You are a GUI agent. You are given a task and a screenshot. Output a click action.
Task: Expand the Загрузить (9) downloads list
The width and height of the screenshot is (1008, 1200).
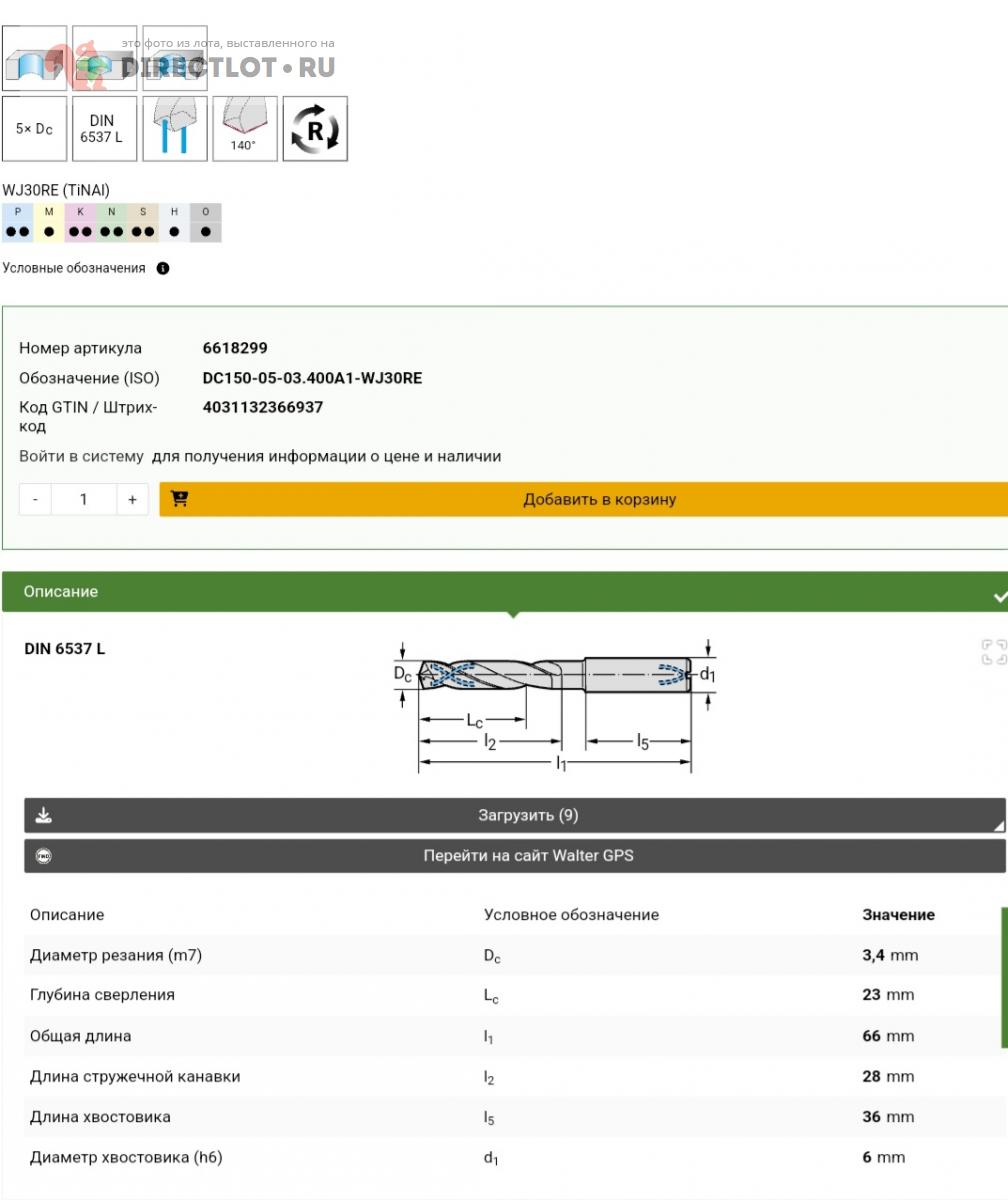tap(528, 816)
